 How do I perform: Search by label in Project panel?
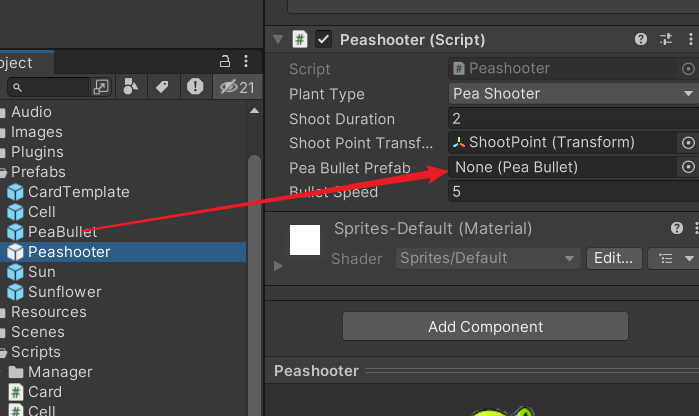click(161, 87)
